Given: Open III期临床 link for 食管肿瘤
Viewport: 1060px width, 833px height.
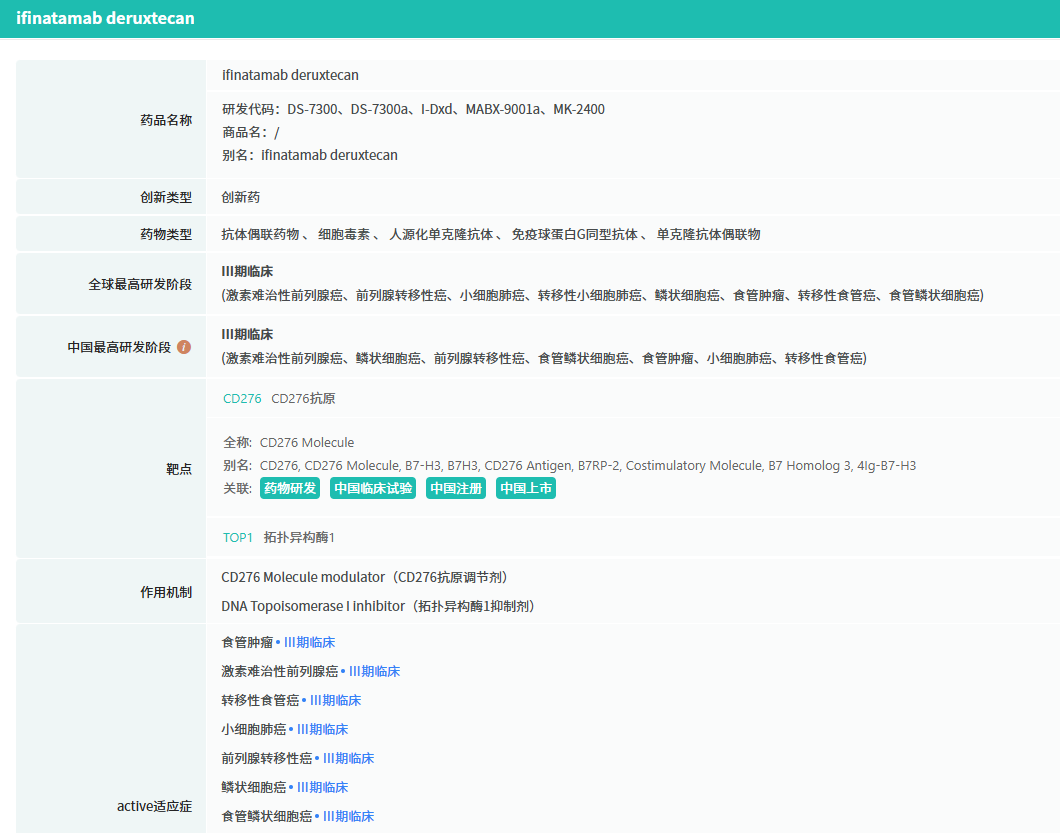Looking at the screenshot, I should (309, 642).
